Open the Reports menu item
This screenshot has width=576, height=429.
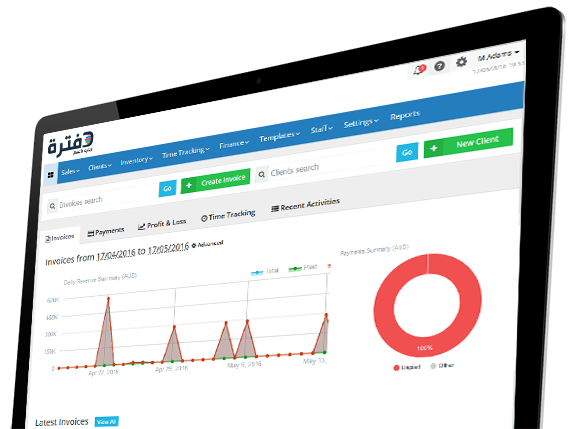[405, 115]
